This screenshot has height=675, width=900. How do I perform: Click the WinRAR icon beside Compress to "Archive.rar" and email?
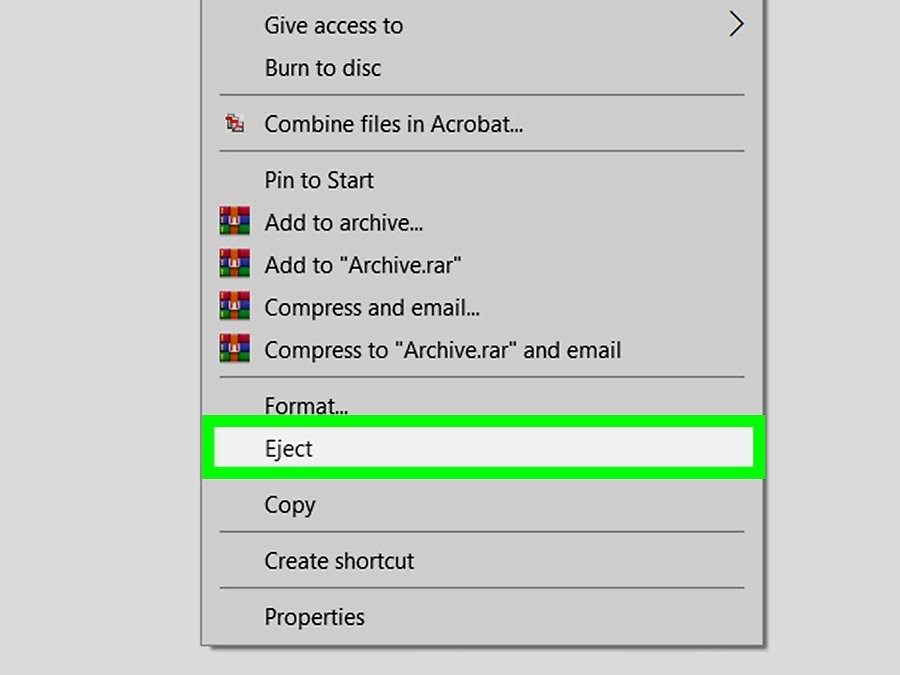[235, 350]
